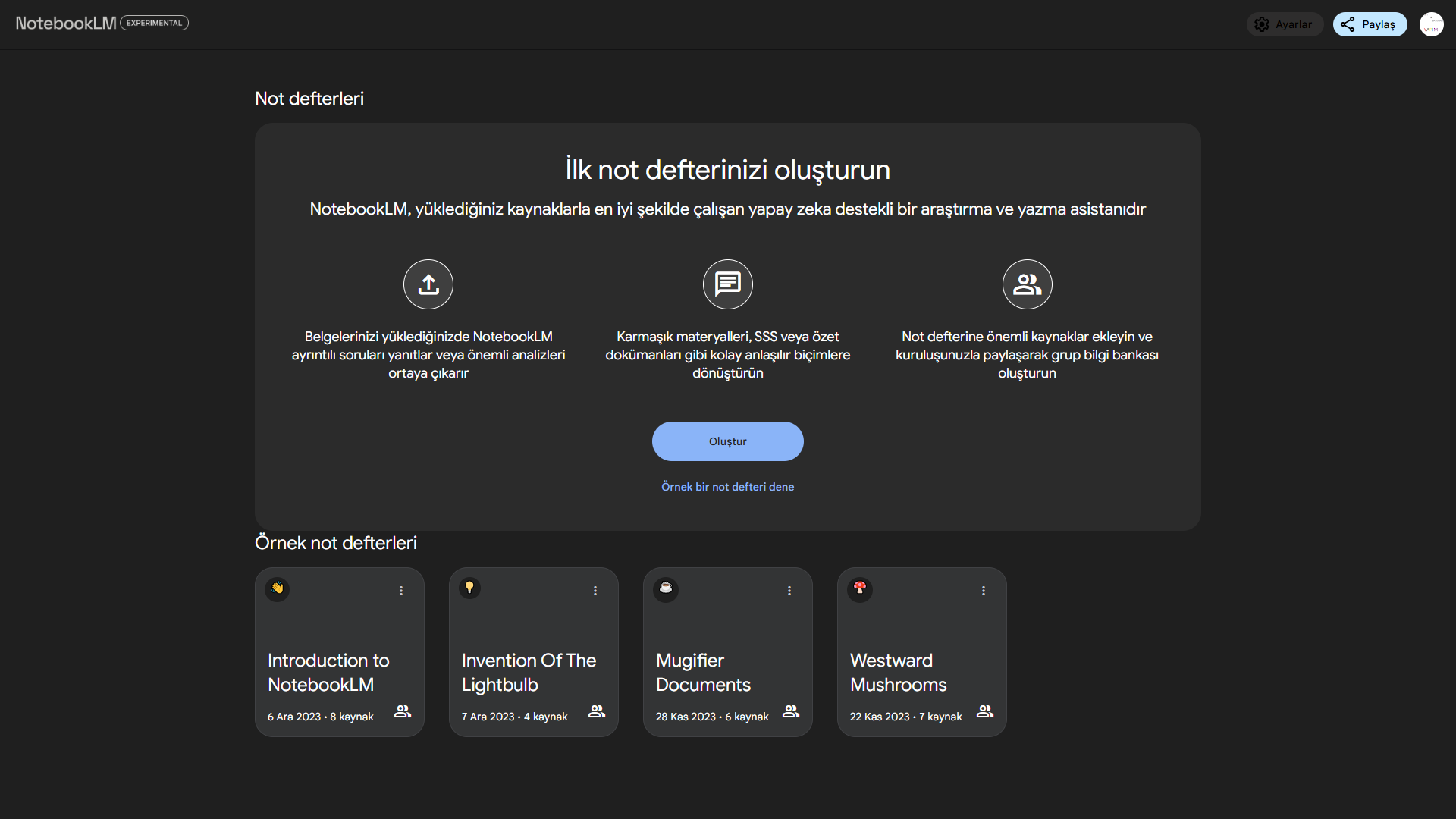Image resolution: width=1456 pixels, height=819 pixels.
Task: Click mug emoji on Mugifier card
Action: click(x=666, y=588)
